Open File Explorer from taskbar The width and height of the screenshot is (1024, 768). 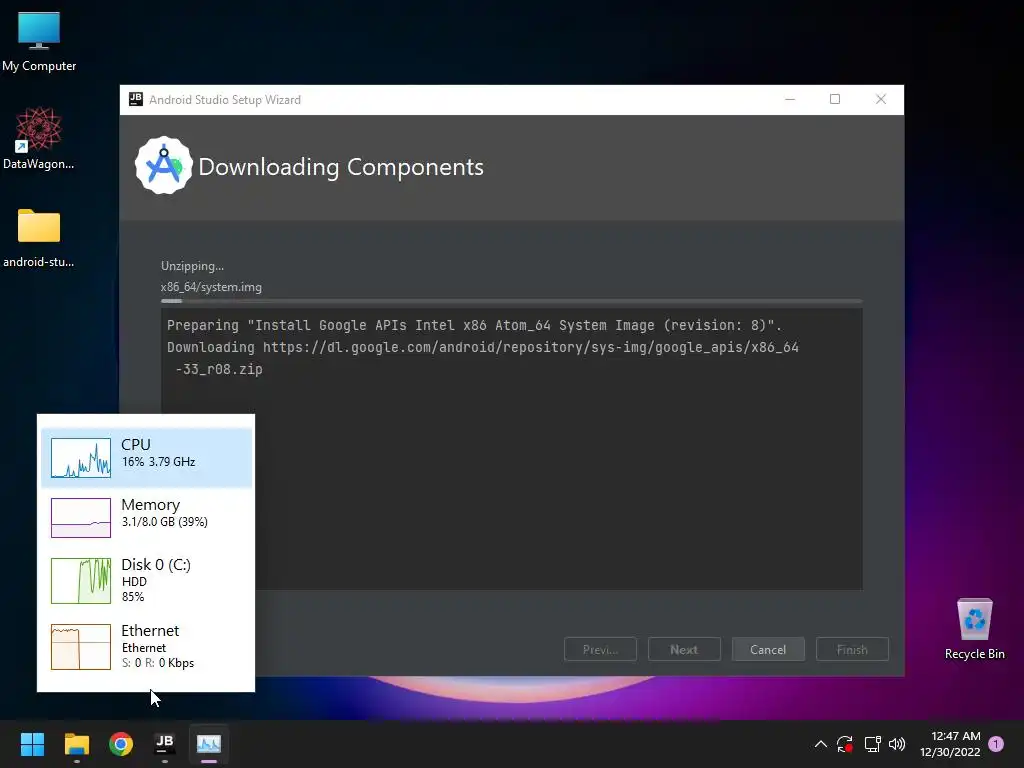click(x=76, y=744)
